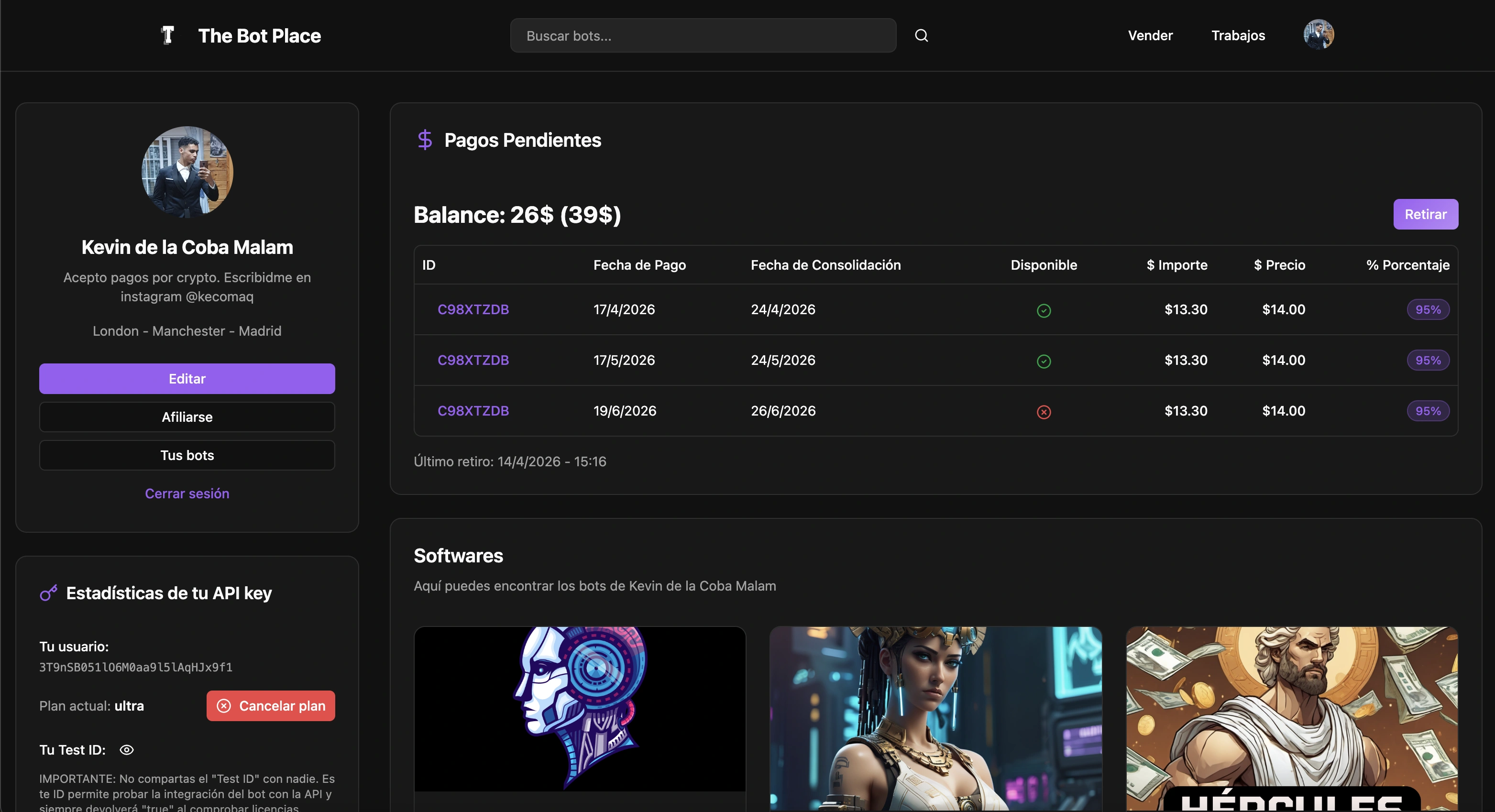Click the $ Precio column header
The height and width of the screenshot is (812, 1495).
(1279, 264)
